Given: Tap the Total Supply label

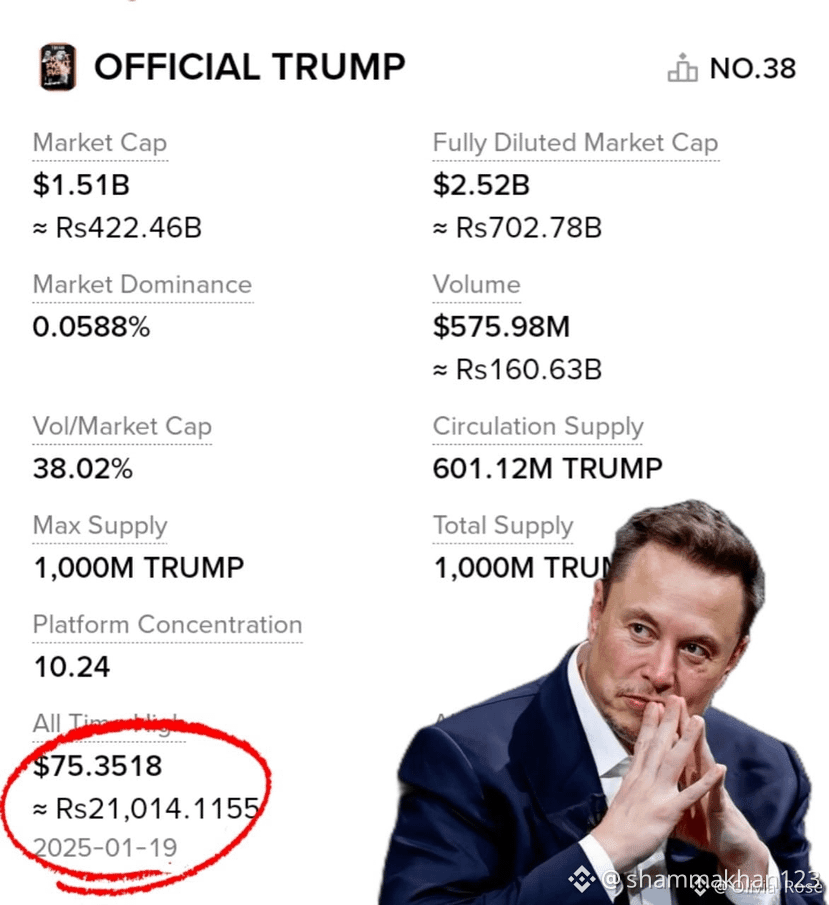Looking at the screenshot, I should 503,526.
